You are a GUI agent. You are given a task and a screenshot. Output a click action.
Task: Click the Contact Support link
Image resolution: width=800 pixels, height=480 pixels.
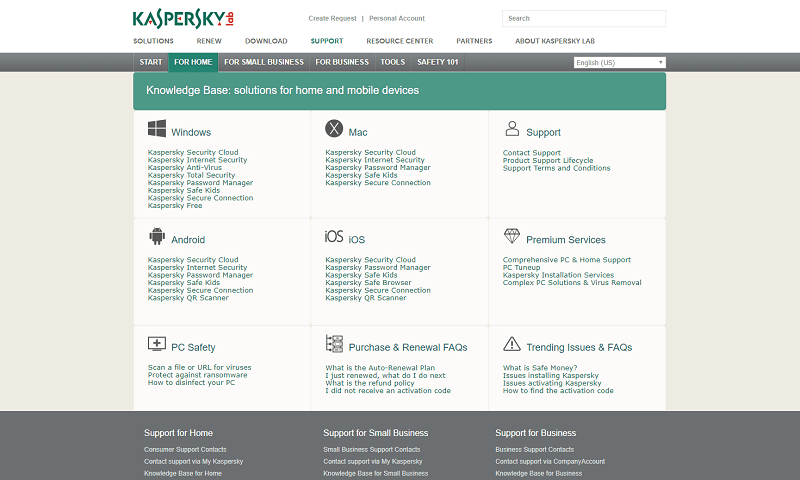(532, 153)
